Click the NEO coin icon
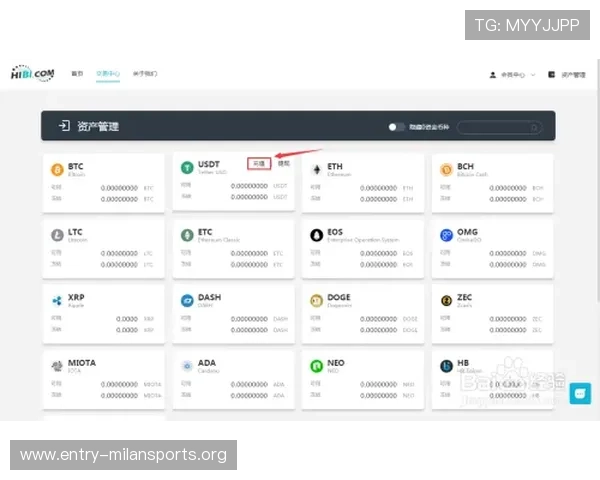The height and width of the screenshot is (480, 600). 317,366
